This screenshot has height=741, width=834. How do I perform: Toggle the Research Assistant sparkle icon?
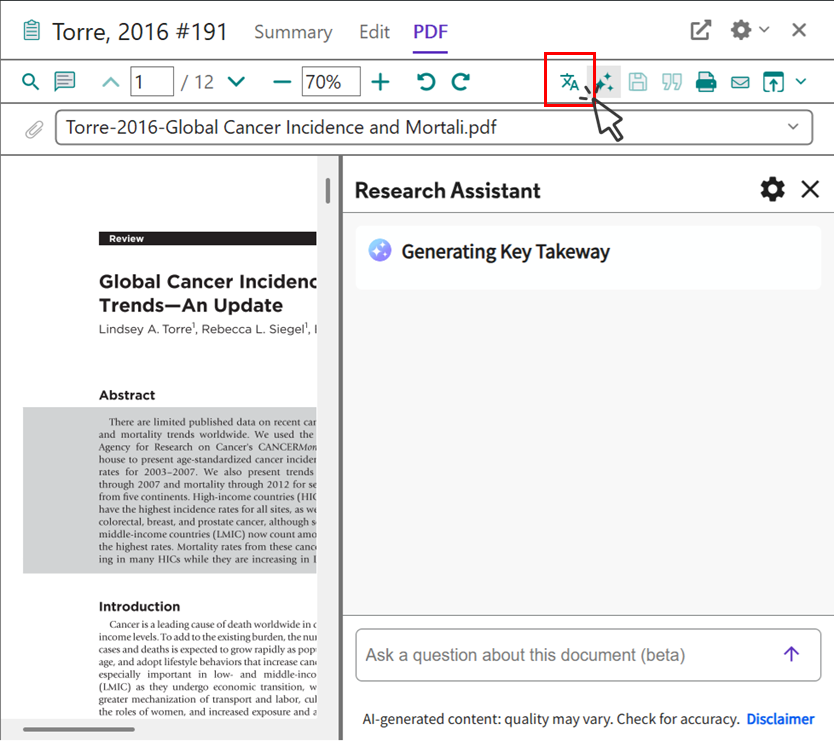(604, 82)
